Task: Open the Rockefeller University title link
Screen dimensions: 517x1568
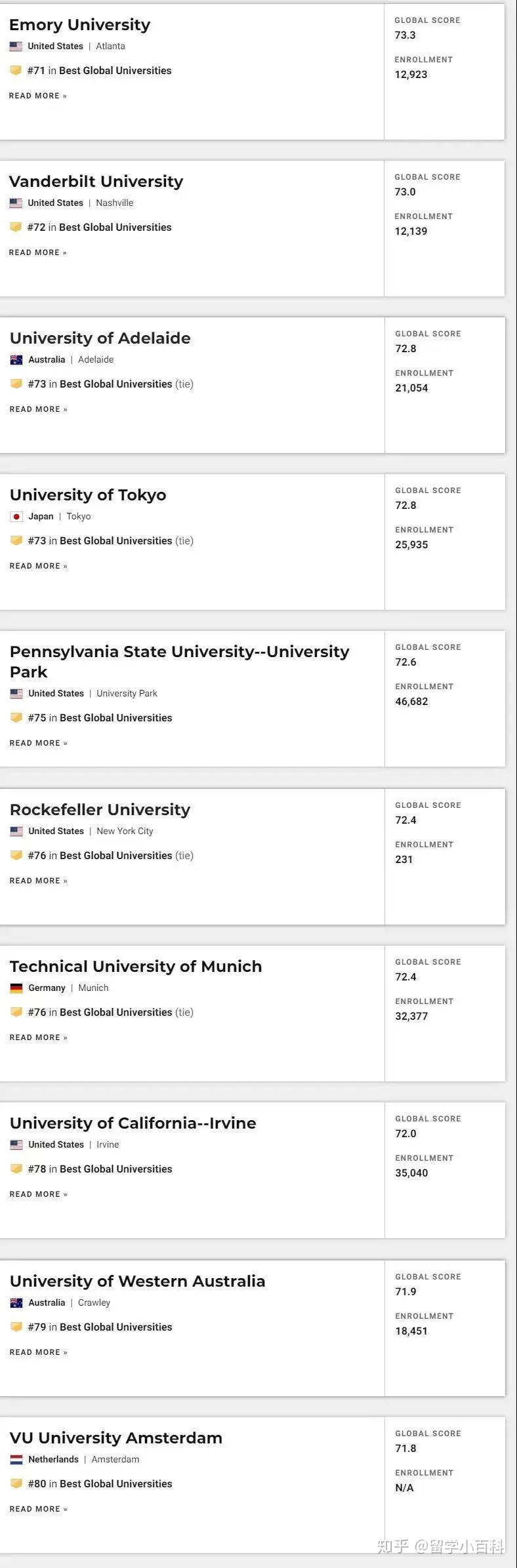Action: (x=100, y=810)
